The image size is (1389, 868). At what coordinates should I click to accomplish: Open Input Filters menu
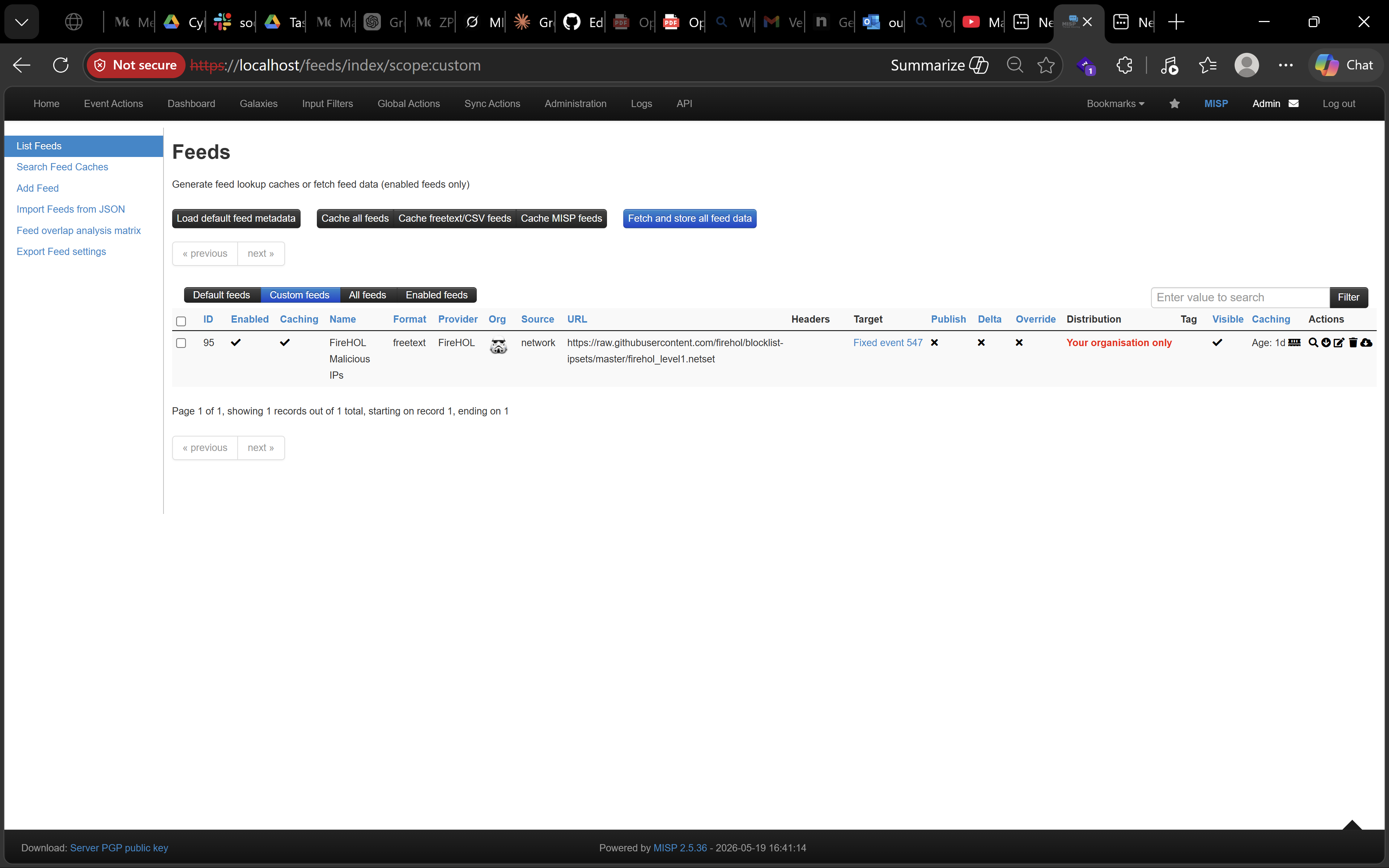327,103
